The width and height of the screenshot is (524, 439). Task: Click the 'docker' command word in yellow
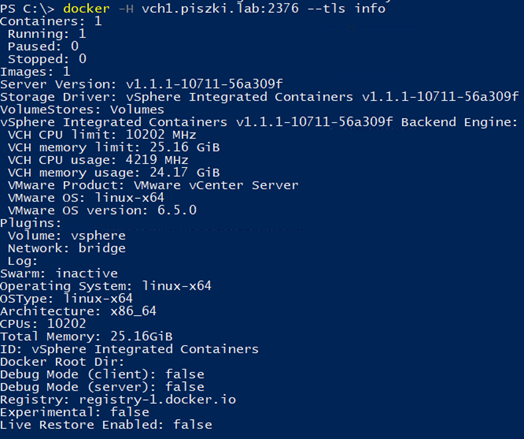86,8
